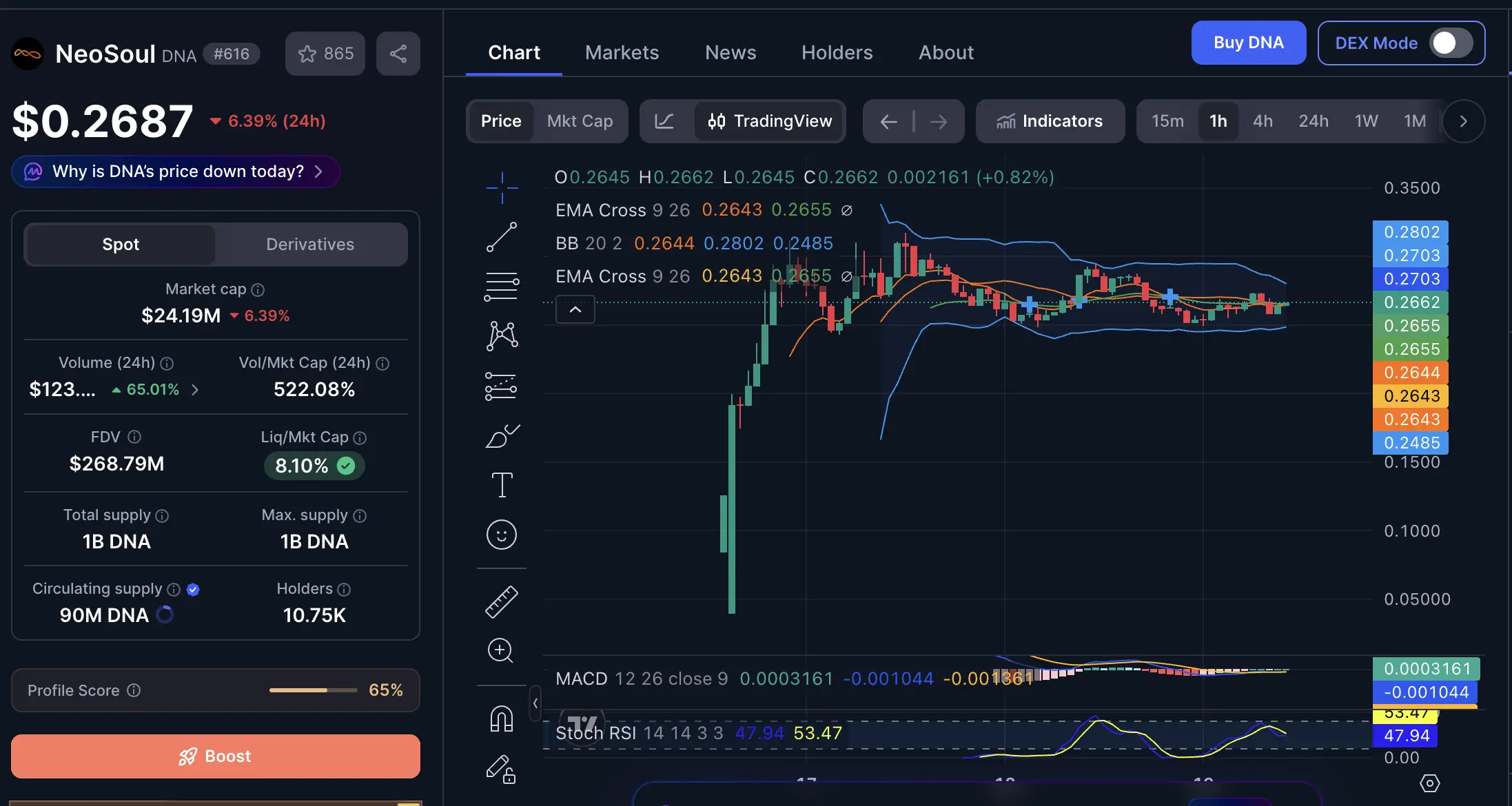The width and height of the screenshot is (1512, 806).
Task: Add NeoSoul to watchlist with star
Action: coord(325,54)
